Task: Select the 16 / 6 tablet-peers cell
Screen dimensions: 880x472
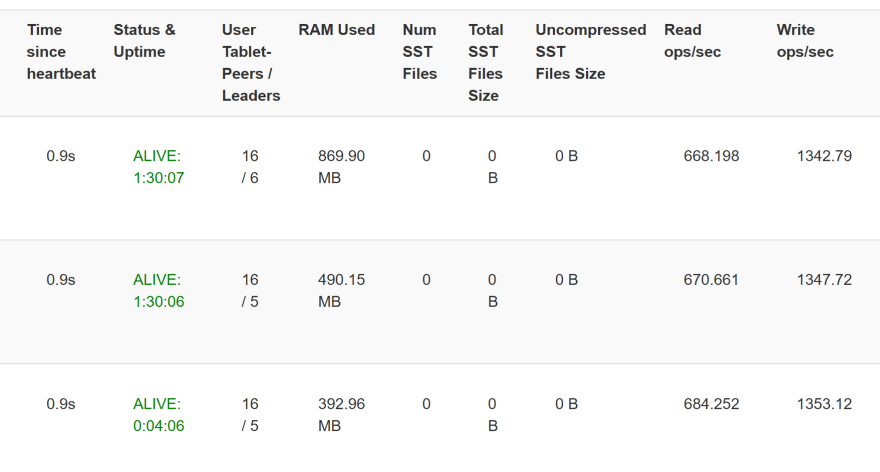Action: (x=250, y=167)
